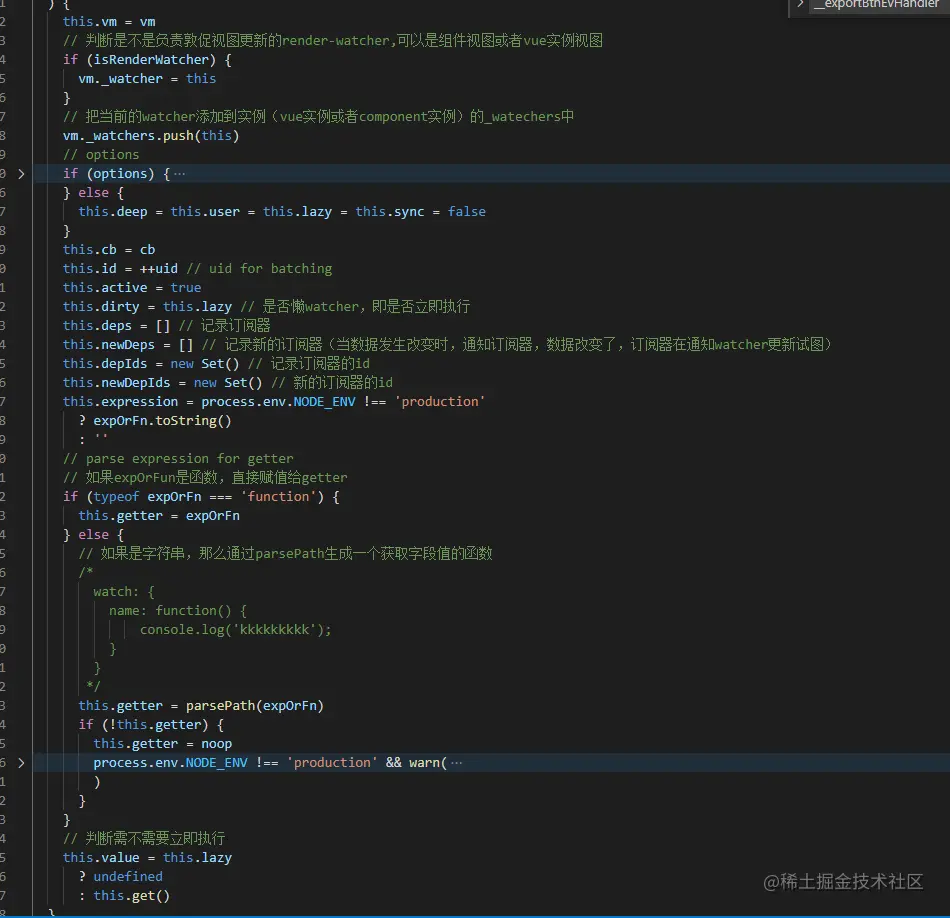This screenshot has height=918, width=950.
Task: Click 'this.value = this.lazy' line
Action: coord(147,857)
